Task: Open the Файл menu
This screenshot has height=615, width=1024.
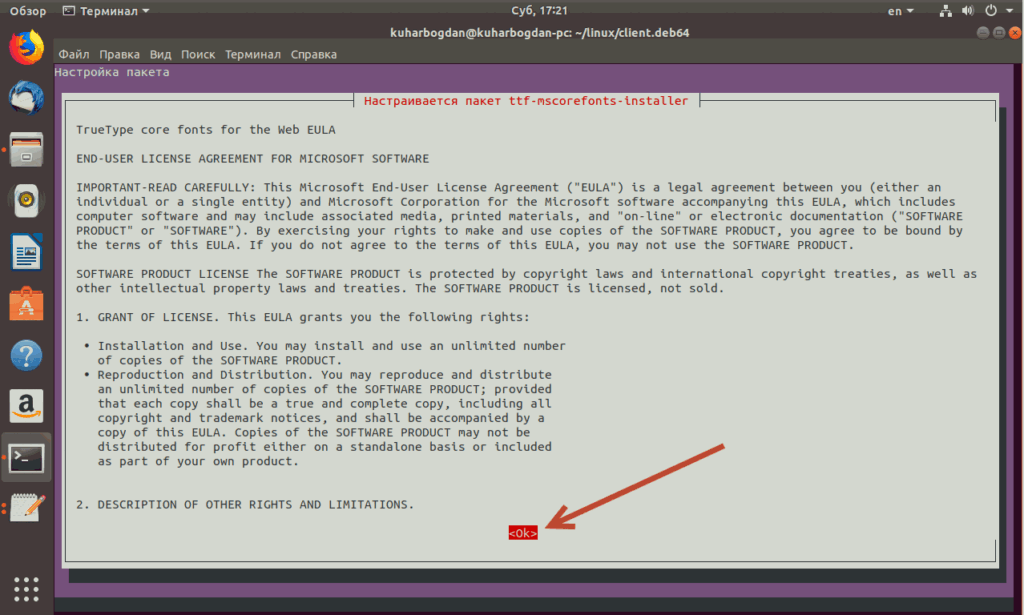Action: (x=74, y=54)
